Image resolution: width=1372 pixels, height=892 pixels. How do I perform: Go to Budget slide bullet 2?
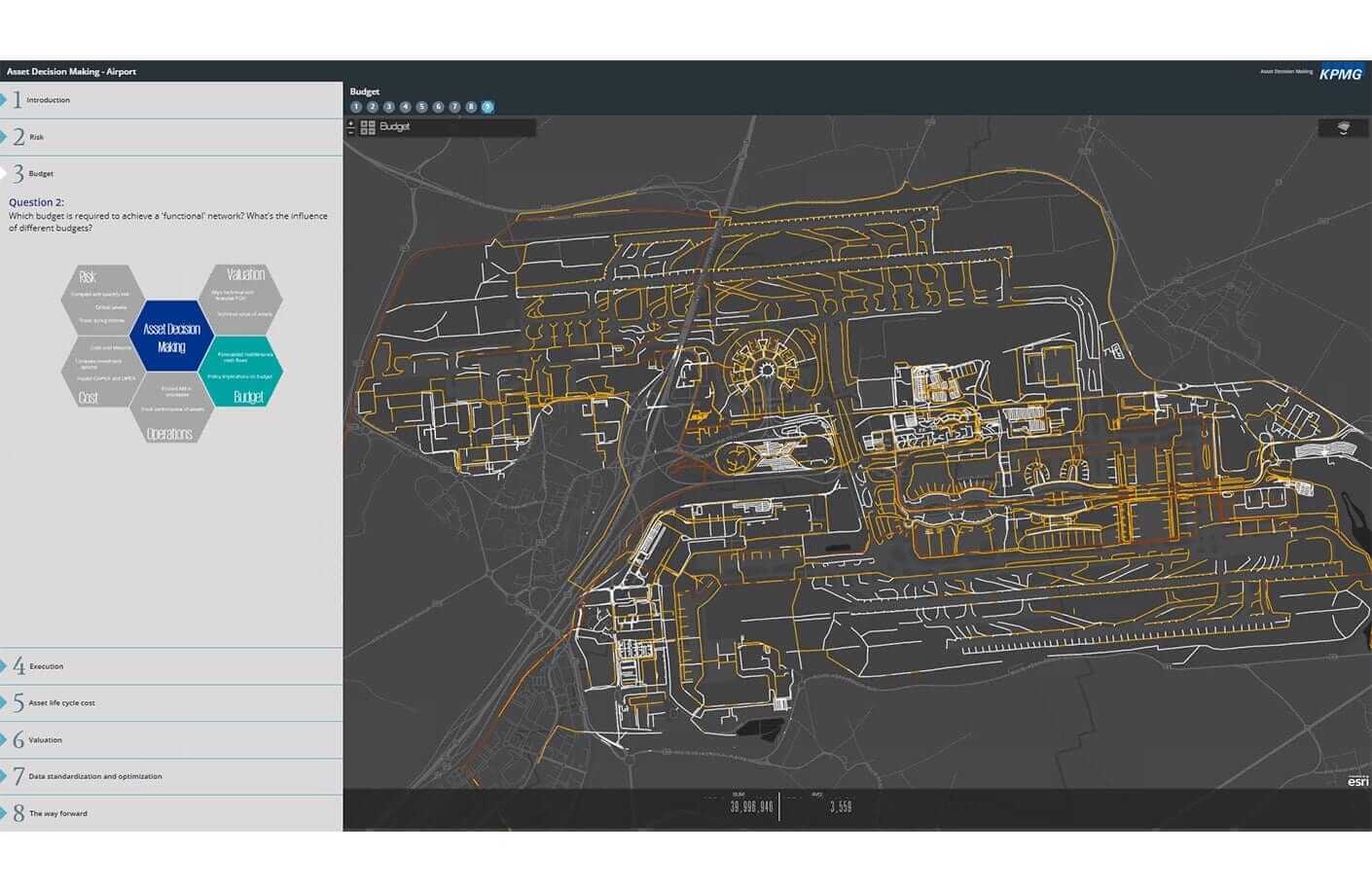click(x=373, y=107)
